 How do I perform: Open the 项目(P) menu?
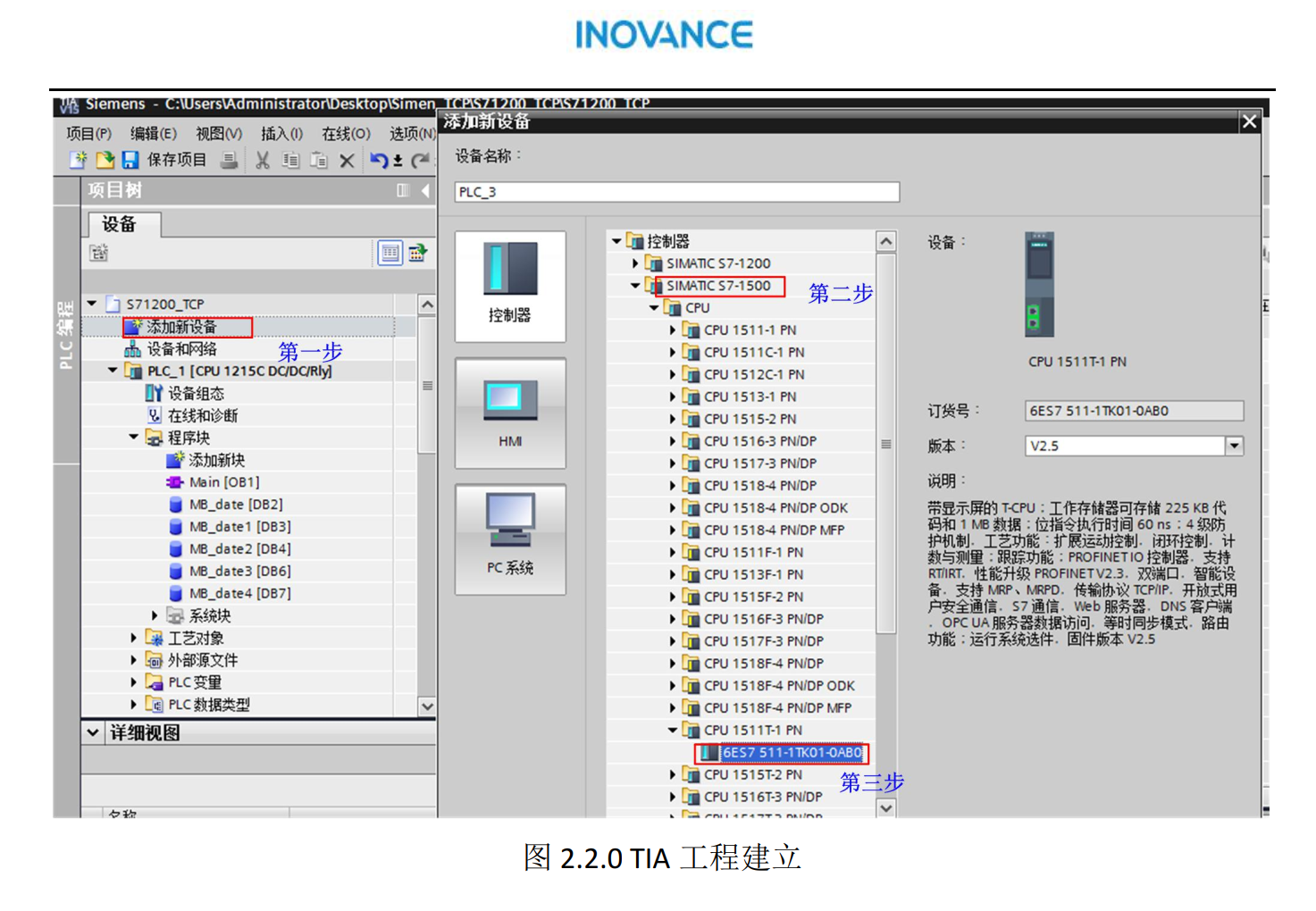click(x=88, y=133)
